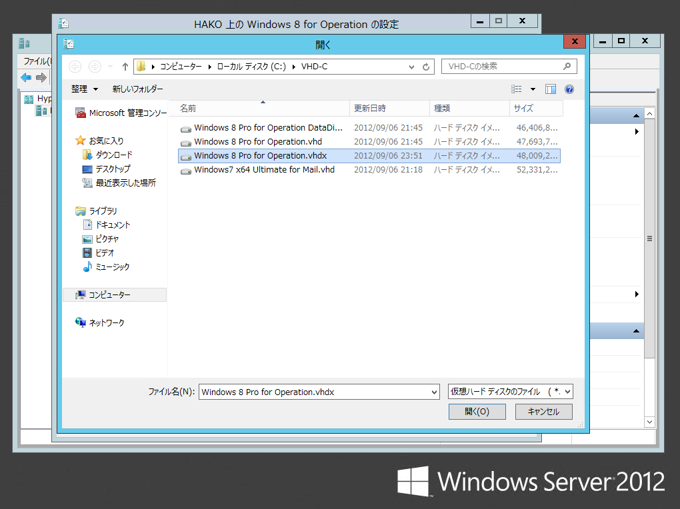Click the キャンセル button
Image resolution: width=680 pixels, height=509 pixels.
point(543,411)
